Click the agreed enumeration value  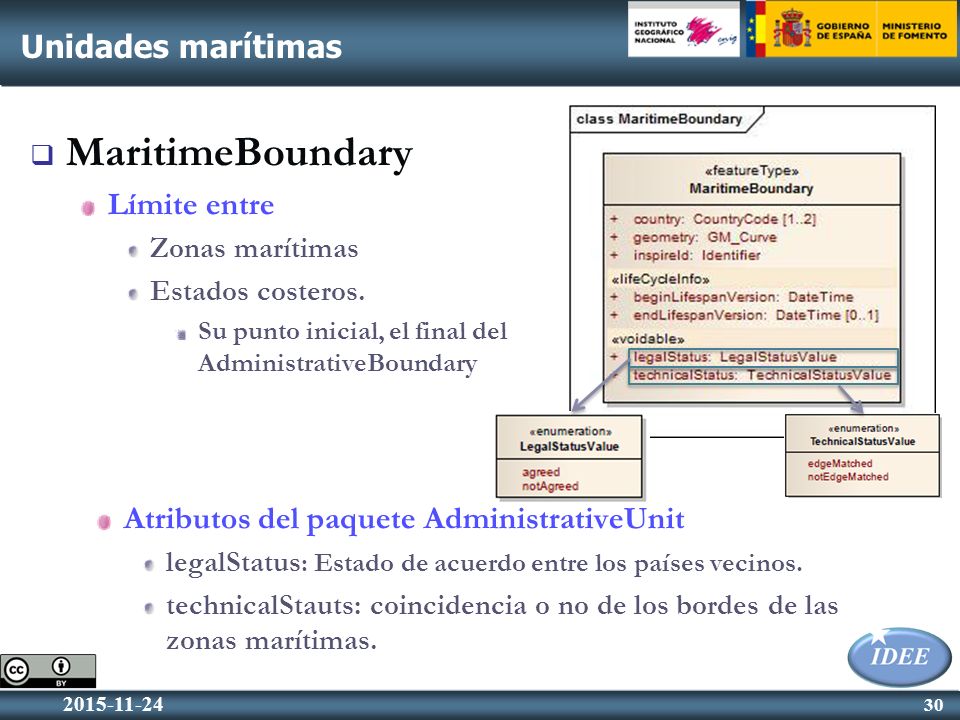click(x=541, y=472)
